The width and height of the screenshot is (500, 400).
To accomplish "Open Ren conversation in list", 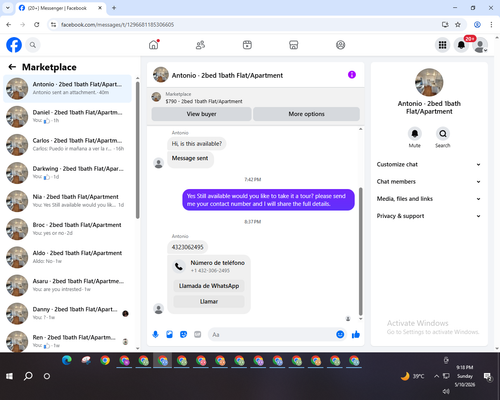I will 68,341.
